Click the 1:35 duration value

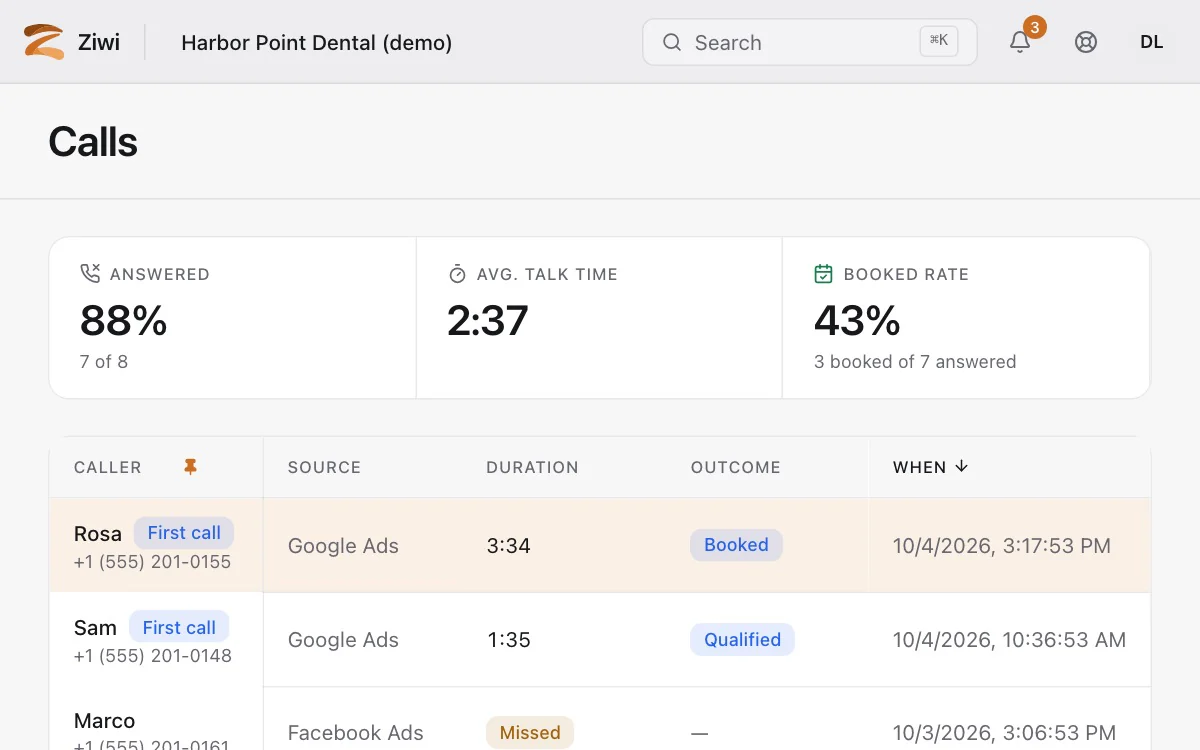[x=508, y=640]
